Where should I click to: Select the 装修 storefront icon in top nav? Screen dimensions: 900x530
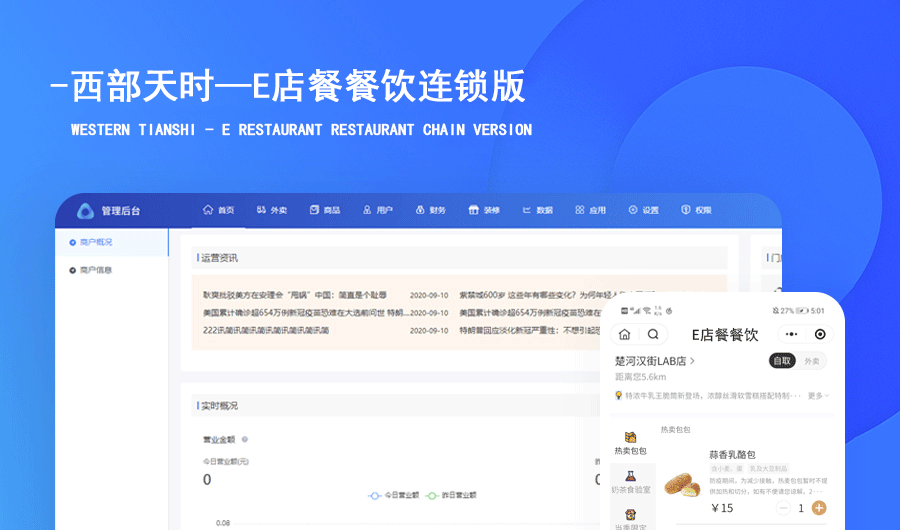[473, 210]
